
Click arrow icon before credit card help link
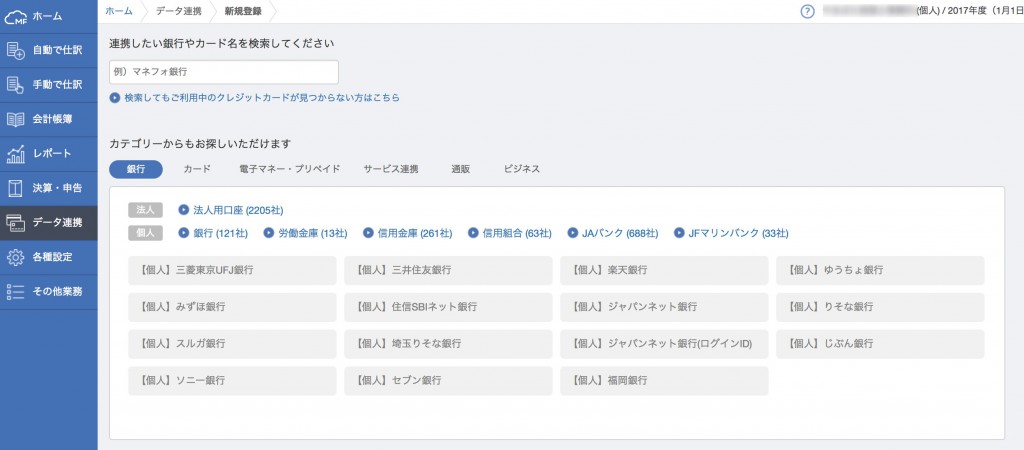tap(114, 98)
